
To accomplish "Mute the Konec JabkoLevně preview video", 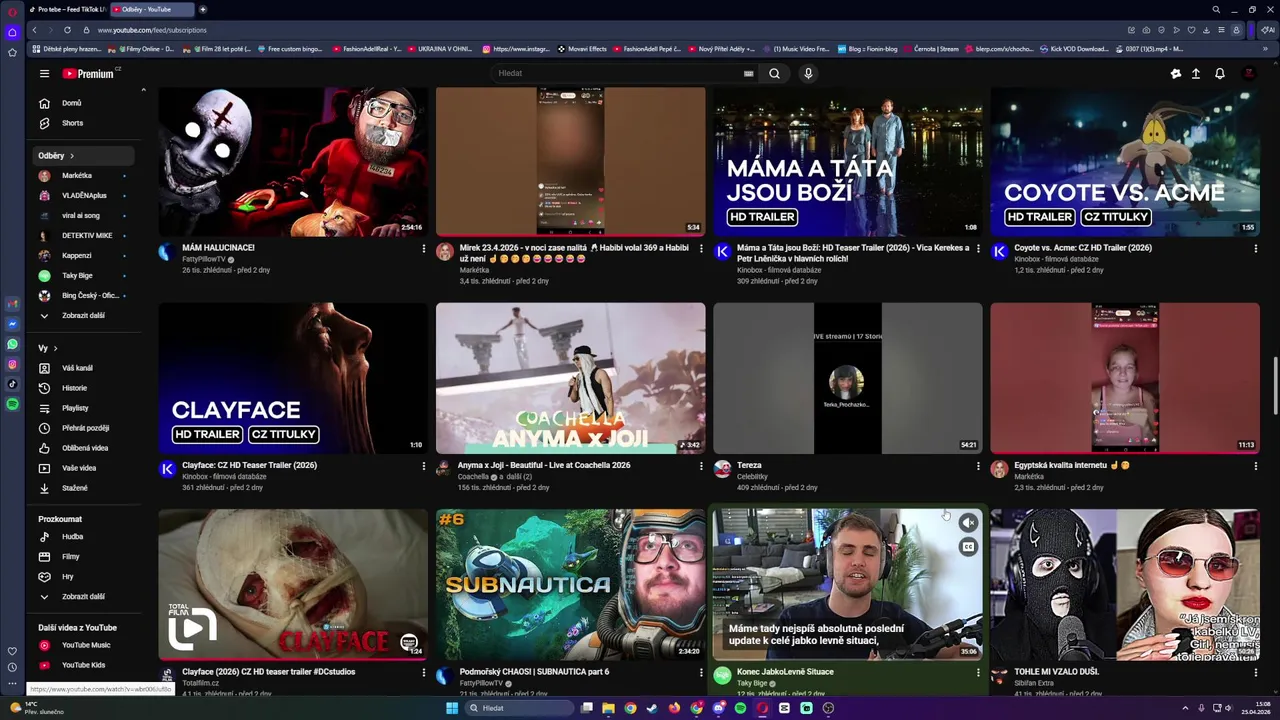I will [x=968, y=523].
